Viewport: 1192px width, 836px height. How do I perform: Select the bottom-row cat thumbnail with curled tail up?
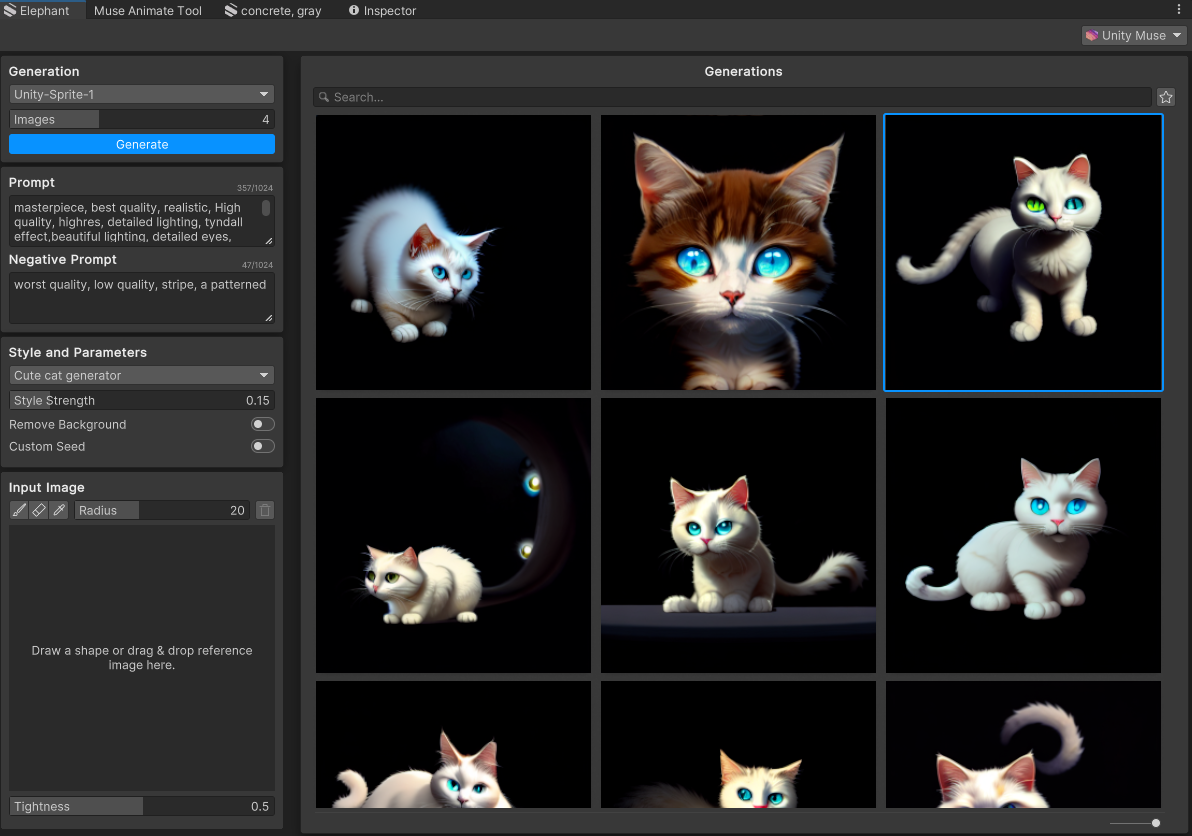coord(1023,744)
